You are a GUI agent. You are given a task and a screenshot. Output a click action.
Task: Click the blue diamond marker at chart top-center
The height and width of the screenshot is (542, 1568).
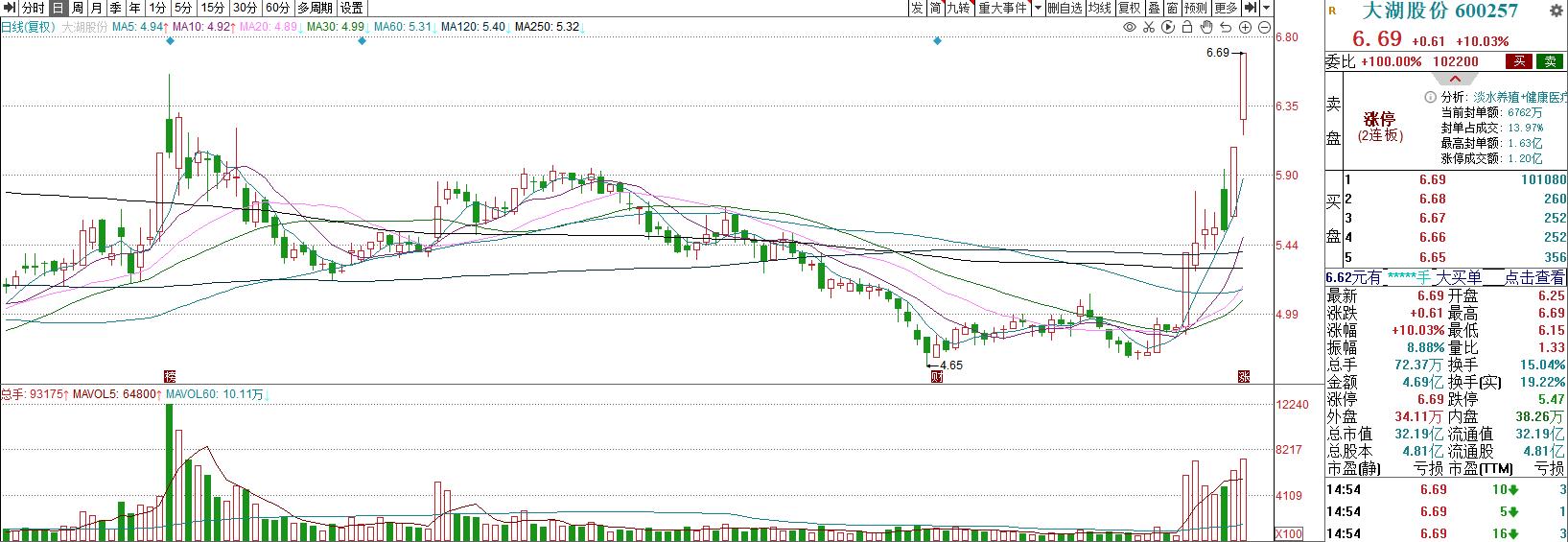(x=937, y=41)
